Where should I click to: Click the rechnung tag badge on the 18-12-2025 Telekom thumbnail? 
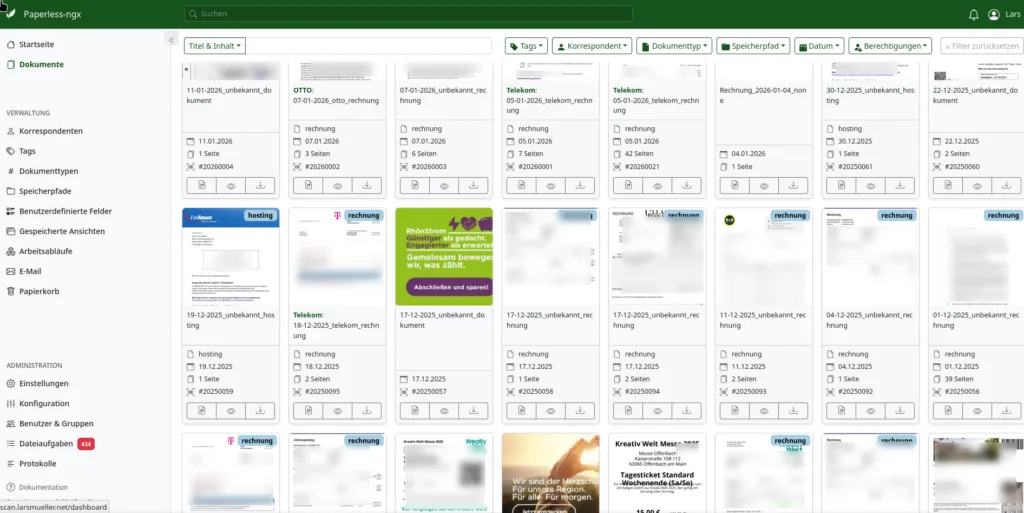[x=364, y=215]
